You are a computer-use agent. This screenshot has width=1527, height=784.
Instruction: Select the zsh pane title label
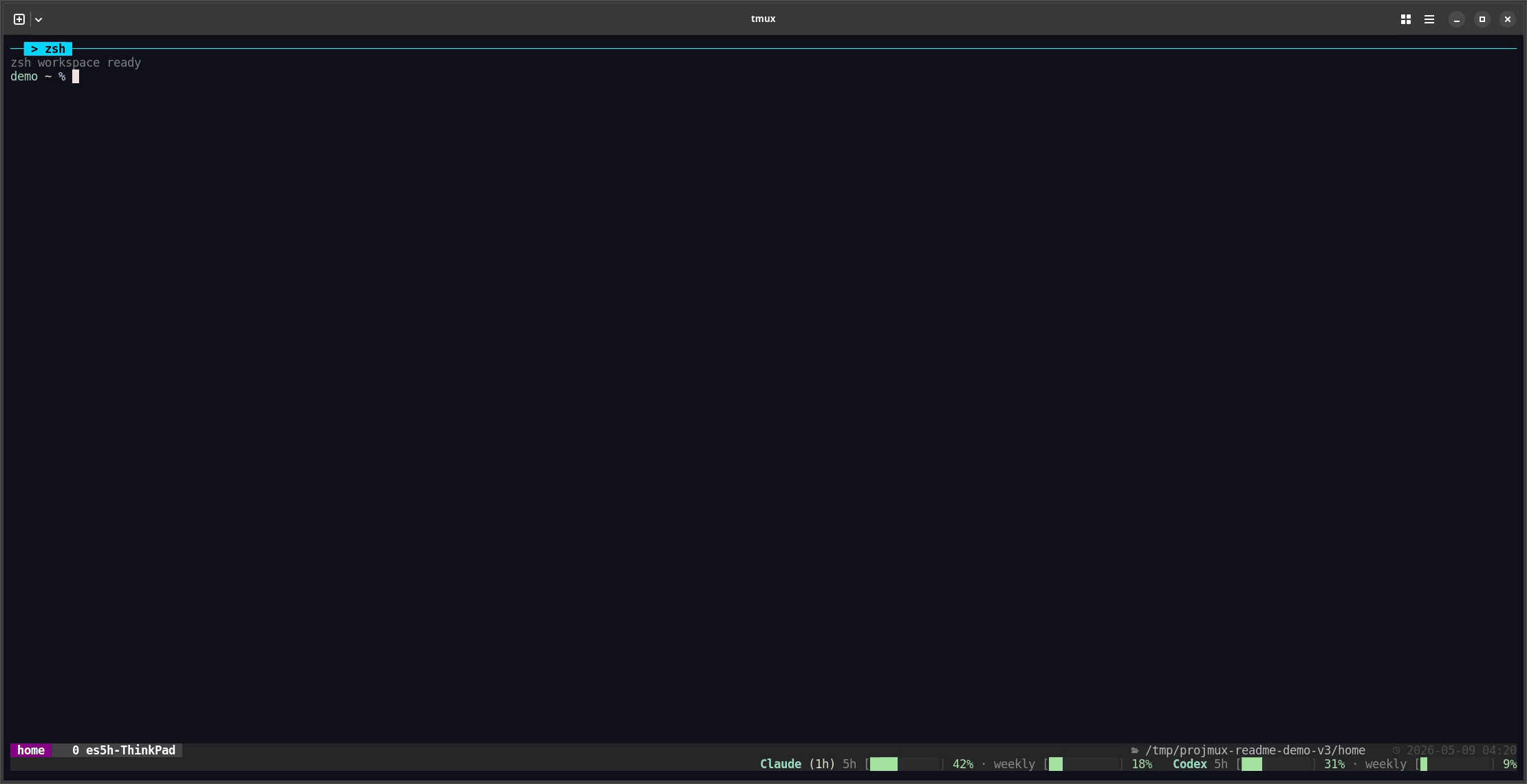[x=48, y=49]
